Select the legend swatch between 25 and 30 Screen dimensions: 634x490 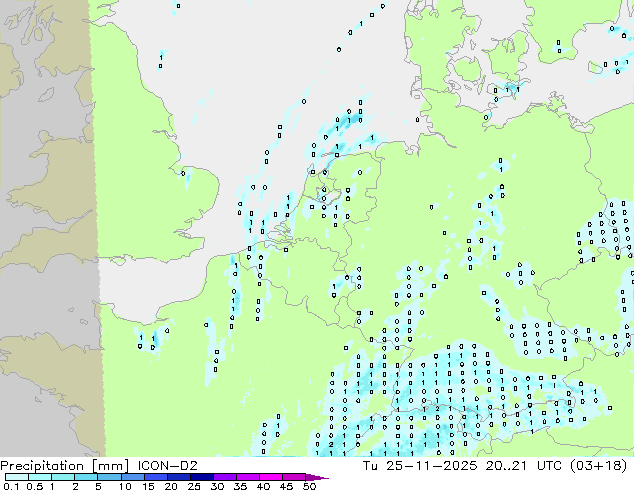click(x=201, y=477)
